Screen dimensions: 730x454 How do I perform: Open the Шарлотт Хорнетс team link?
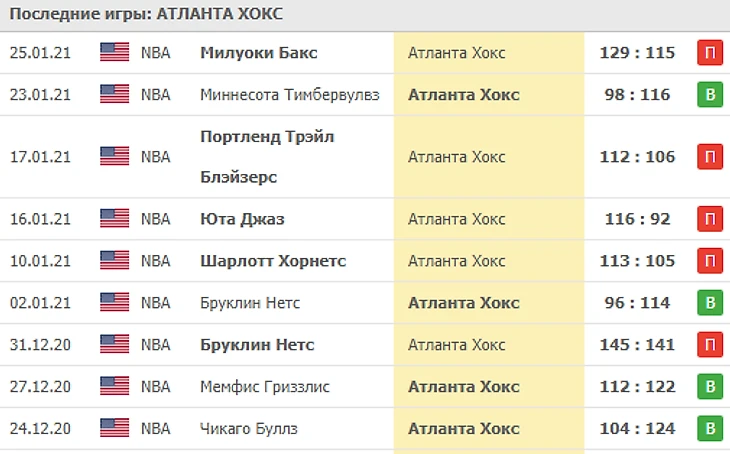pyautogui.click(x=273, y=261)
